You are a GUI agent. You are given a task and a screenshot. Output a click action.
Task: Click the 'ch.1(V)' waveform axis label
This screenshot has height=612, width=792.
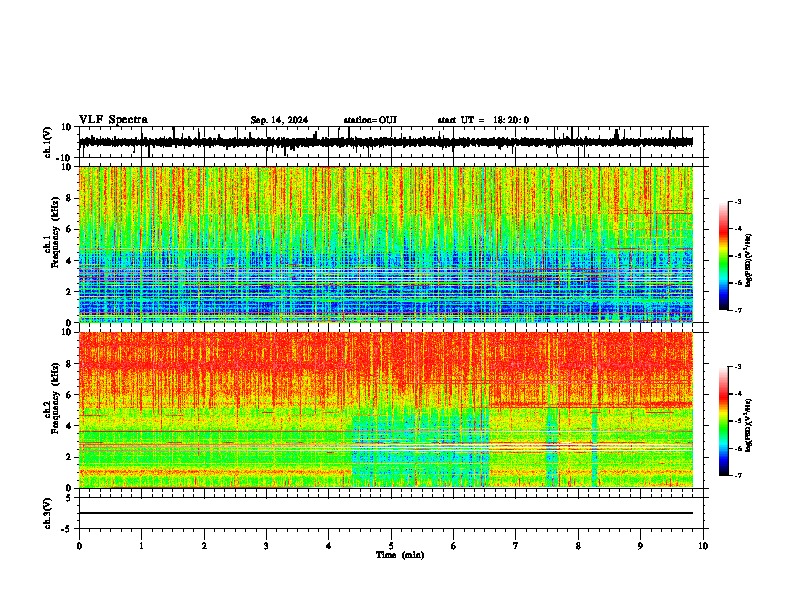48,142
